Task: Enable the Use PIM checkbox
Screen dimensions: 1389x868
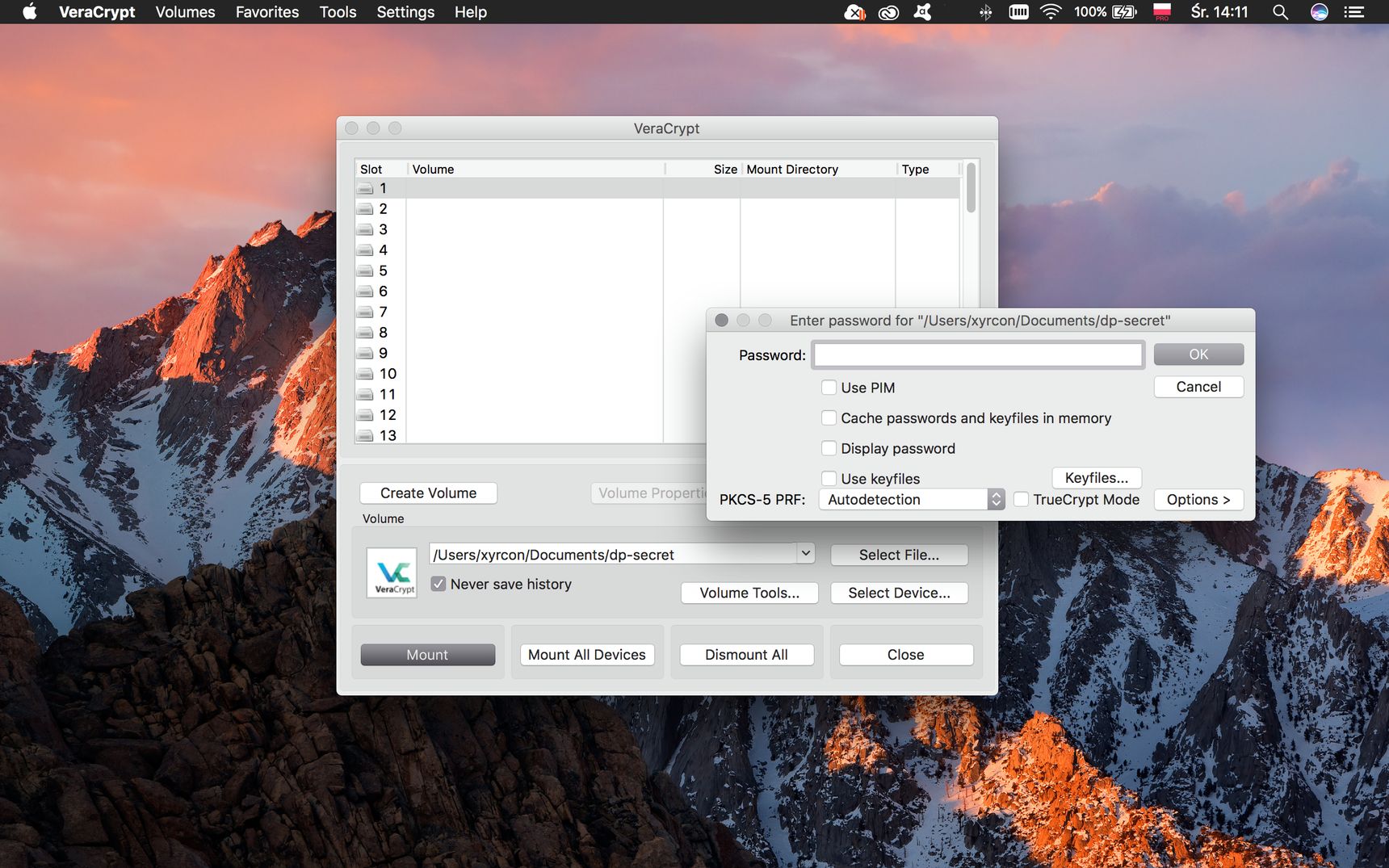Action: coord(829,388)
